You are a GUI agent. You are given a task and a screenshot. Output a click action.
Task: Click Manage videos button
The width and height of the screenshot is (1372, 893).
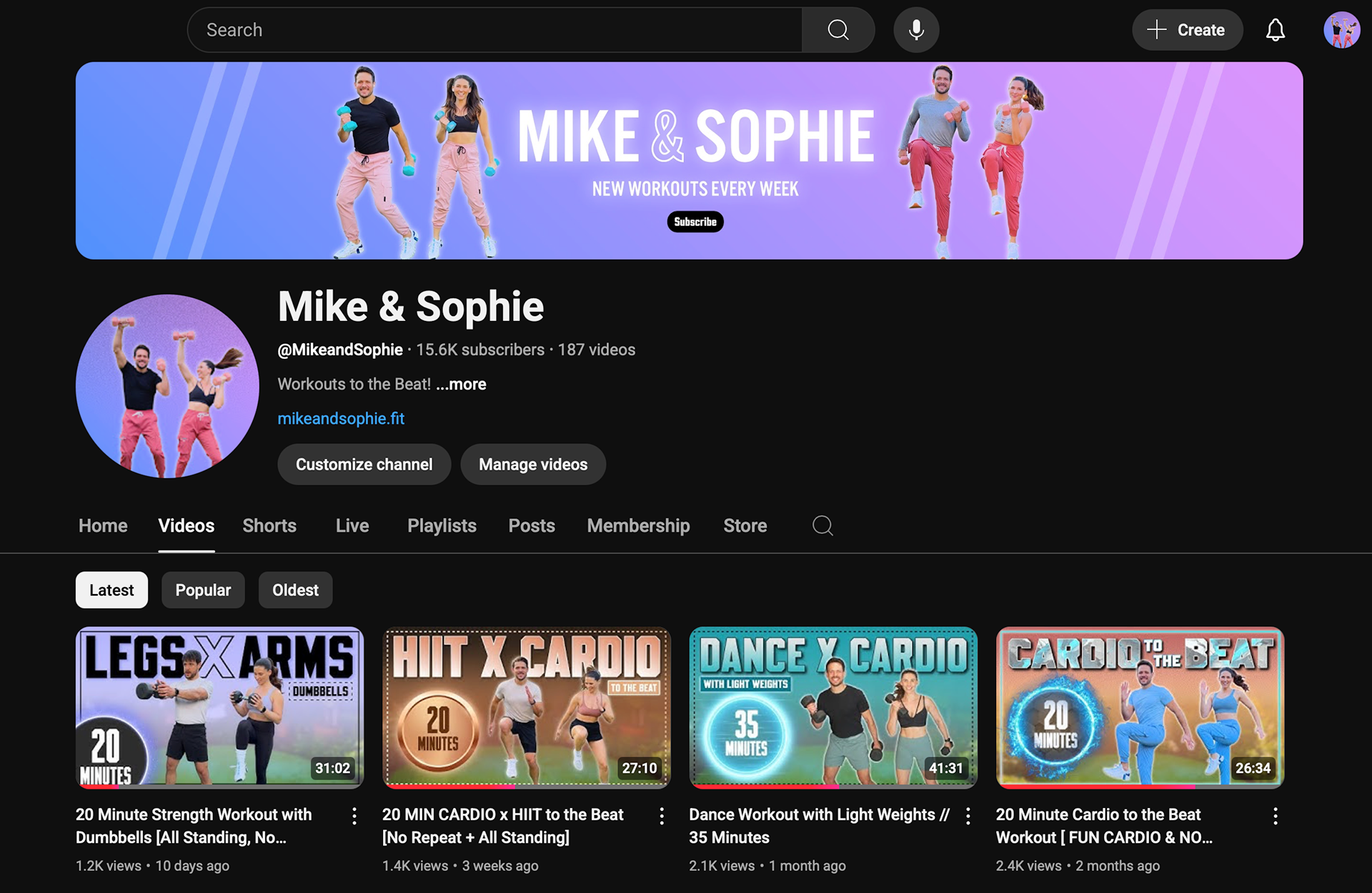click(533, 464)
